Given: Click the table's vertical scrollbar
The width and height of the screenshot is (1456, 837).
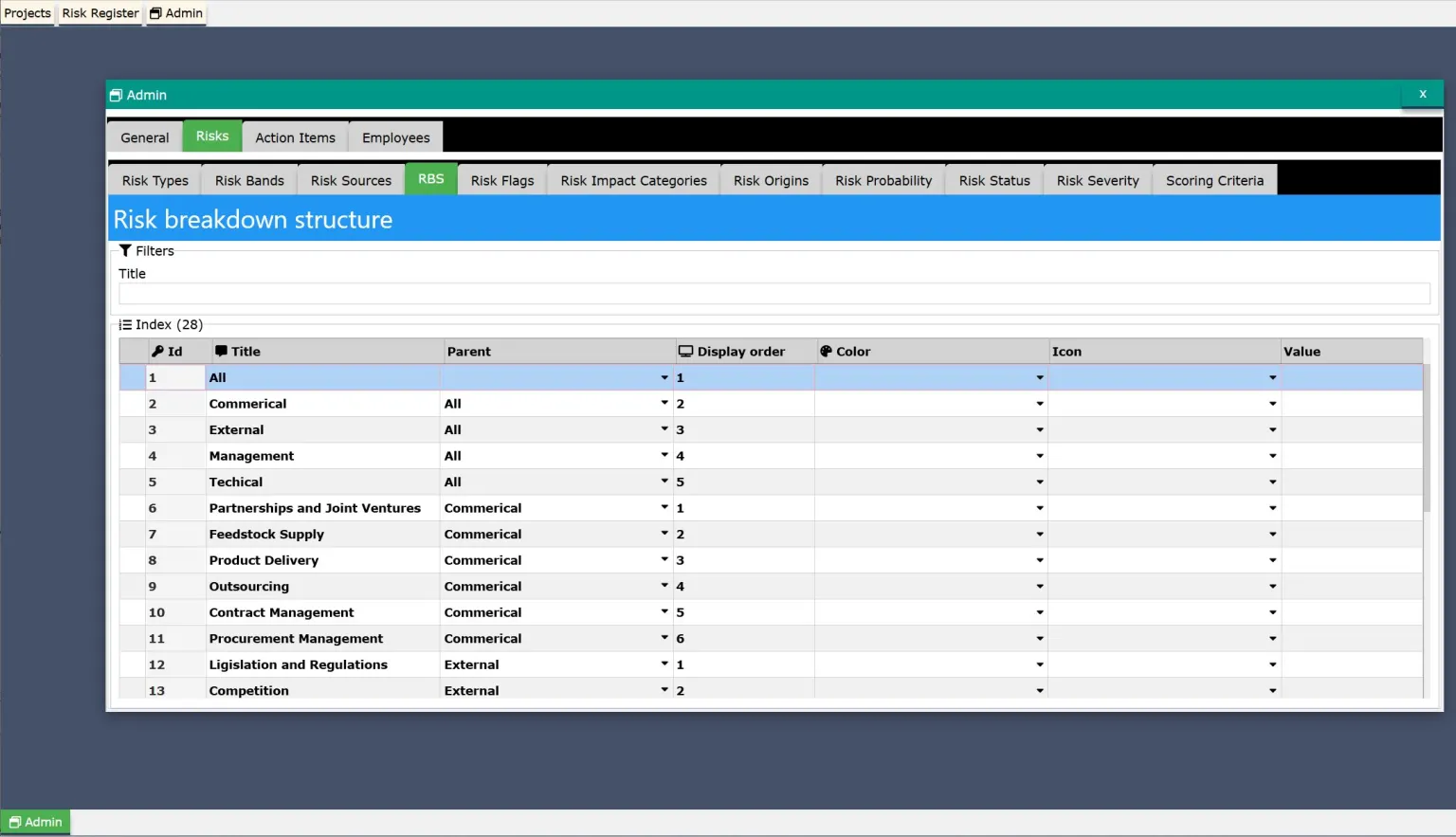Looking at the screenshot, I should [x=1427, y=439].
